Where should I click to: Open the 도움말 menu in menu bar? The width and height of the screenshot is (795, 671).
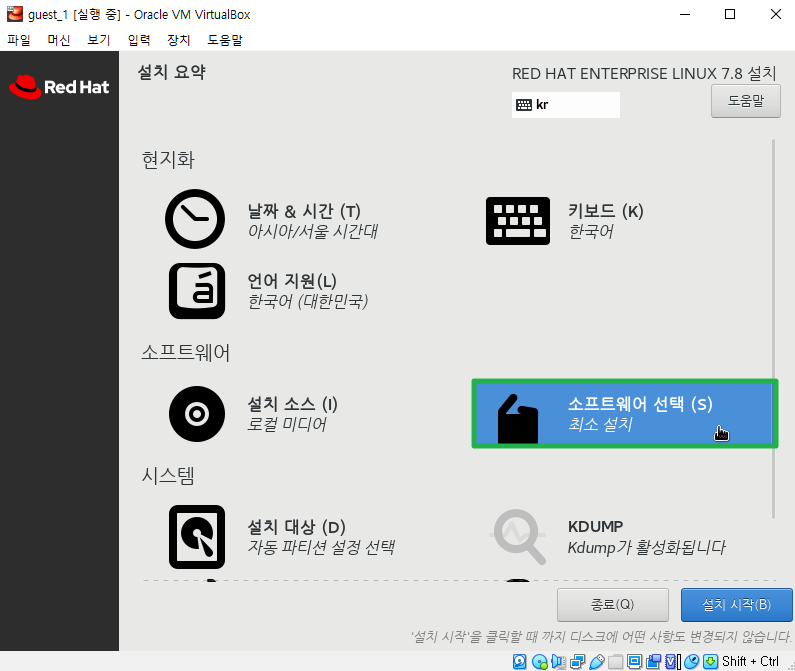tap(225, 40)
